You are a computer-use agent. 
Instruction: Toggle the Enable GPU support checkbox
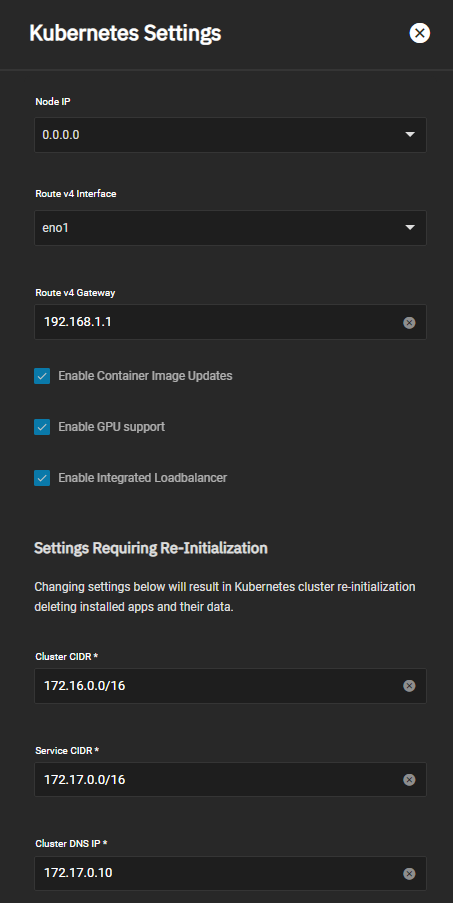click(x=42, y=427)
